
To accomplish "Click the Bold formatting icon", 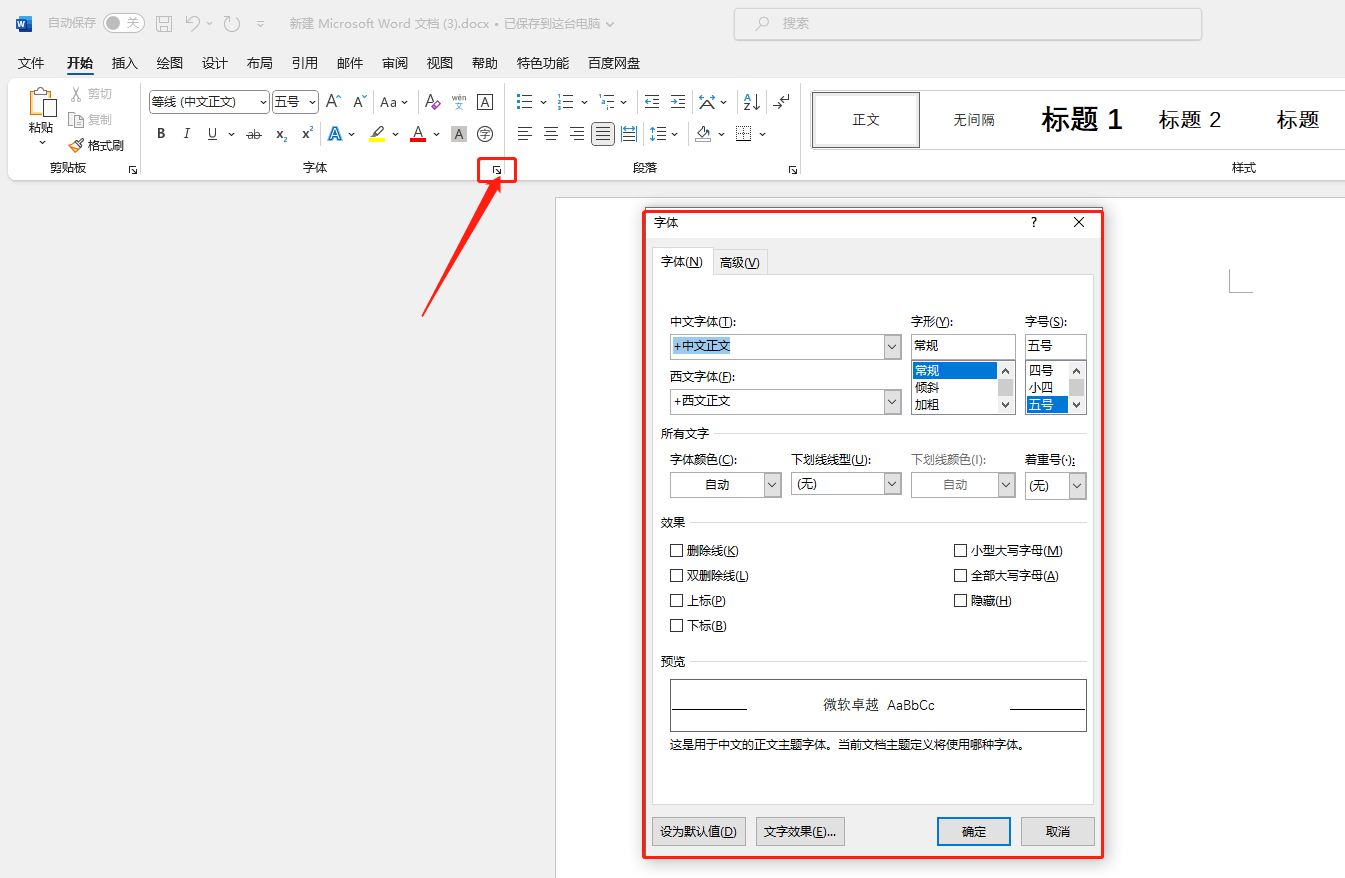I will point(161,134).
